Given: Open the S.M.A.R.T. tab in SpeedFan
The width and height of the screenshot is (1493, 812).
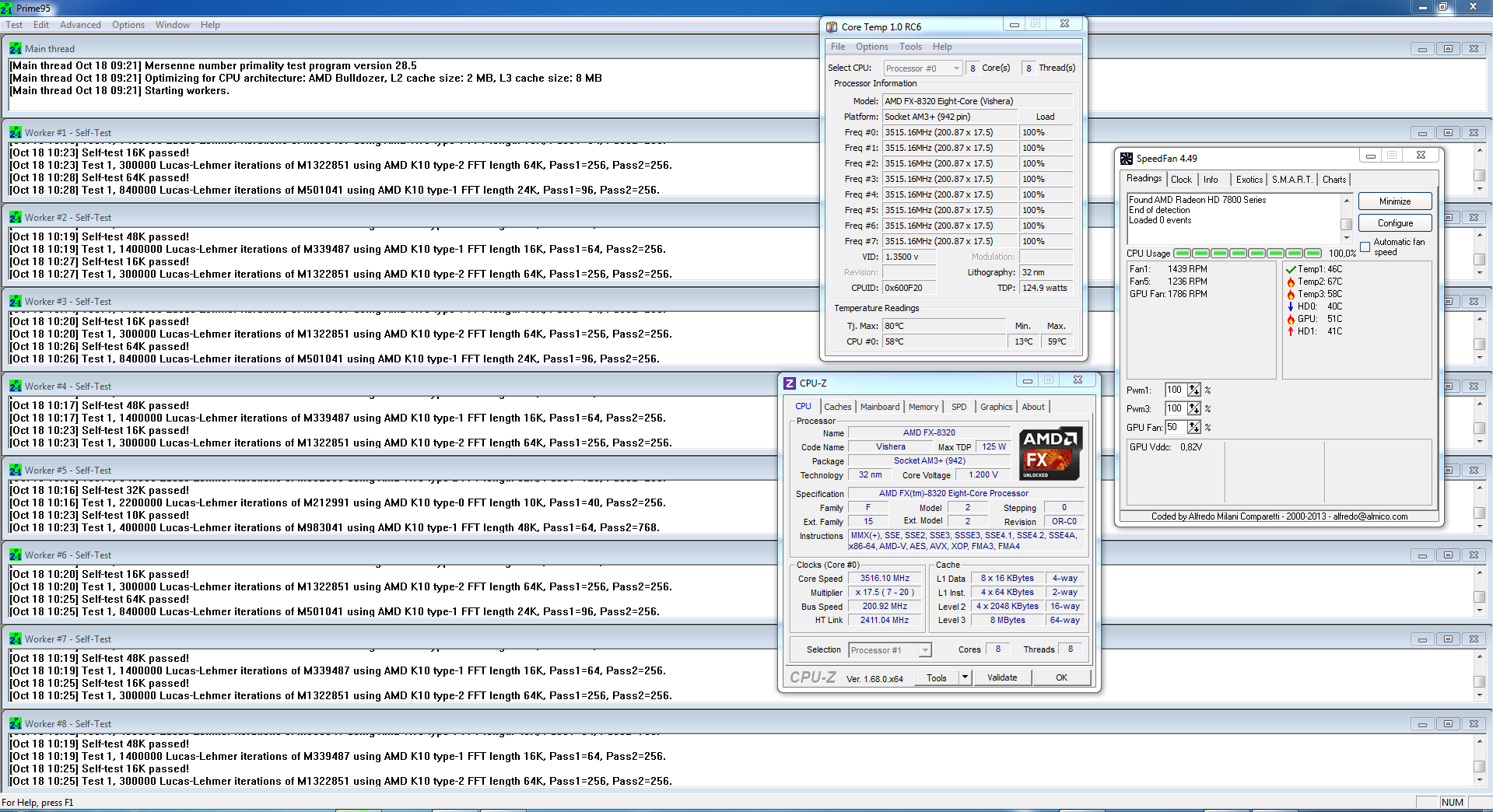Looking at the screenshot, I should point(1291,180).
